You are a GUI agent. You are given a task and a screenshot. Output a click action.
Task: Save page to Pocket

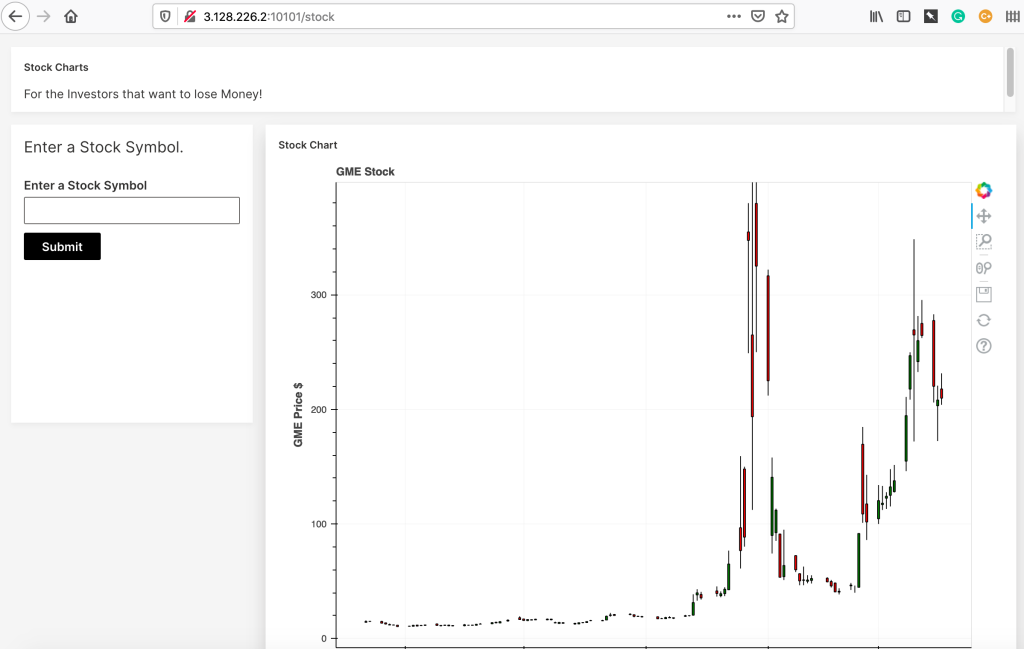(758, 16)
